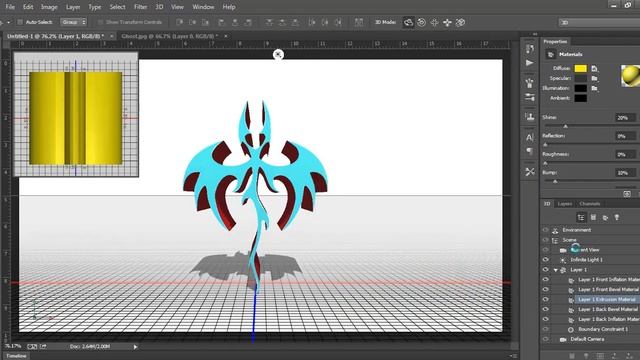Viewport: 640px width, 360px height.
Task: Select the Roll 3D Object mode icon
Action: click(x=421, y=22)
